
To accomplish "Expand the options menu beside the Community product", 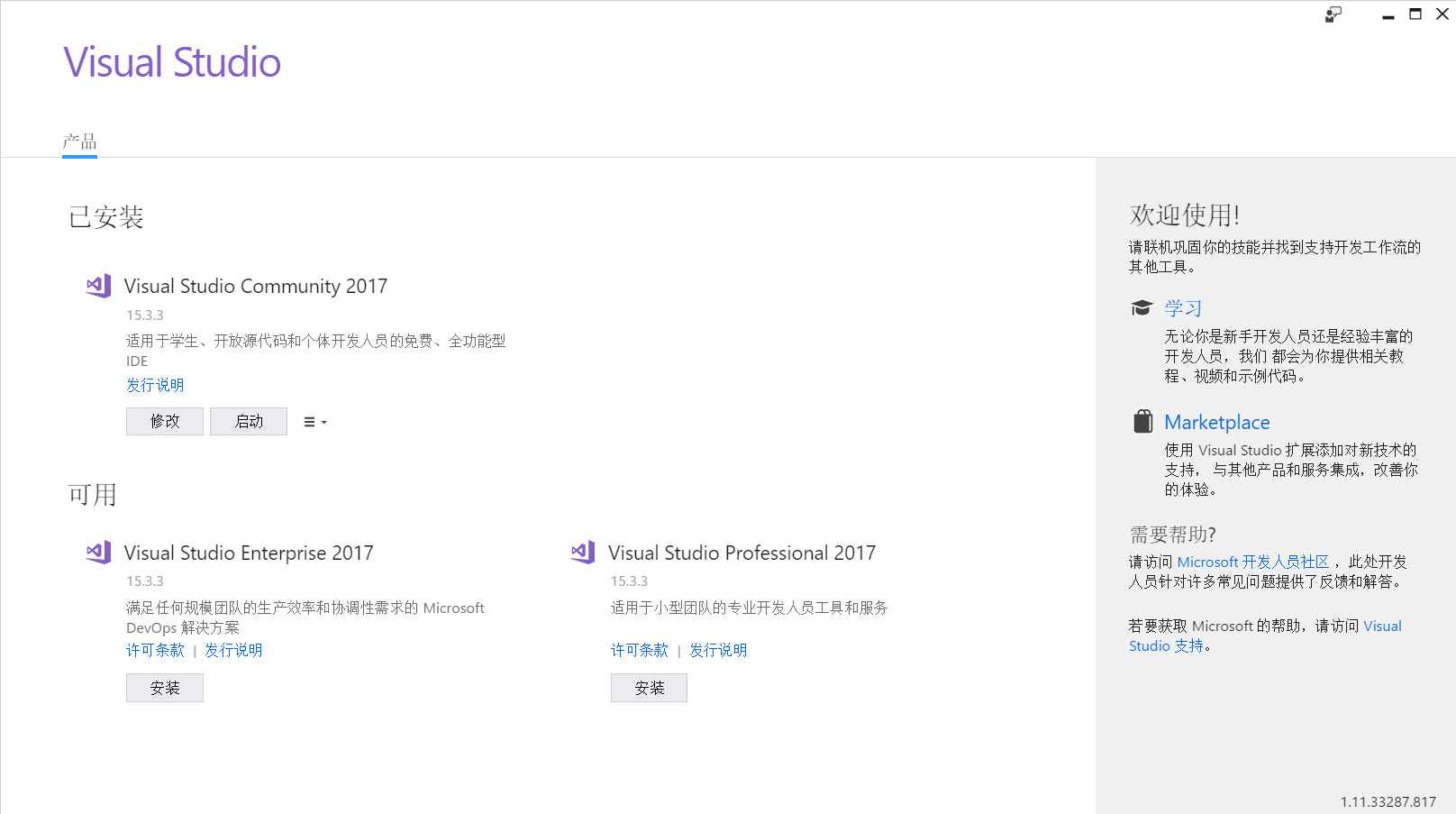I will coord(313,421).
